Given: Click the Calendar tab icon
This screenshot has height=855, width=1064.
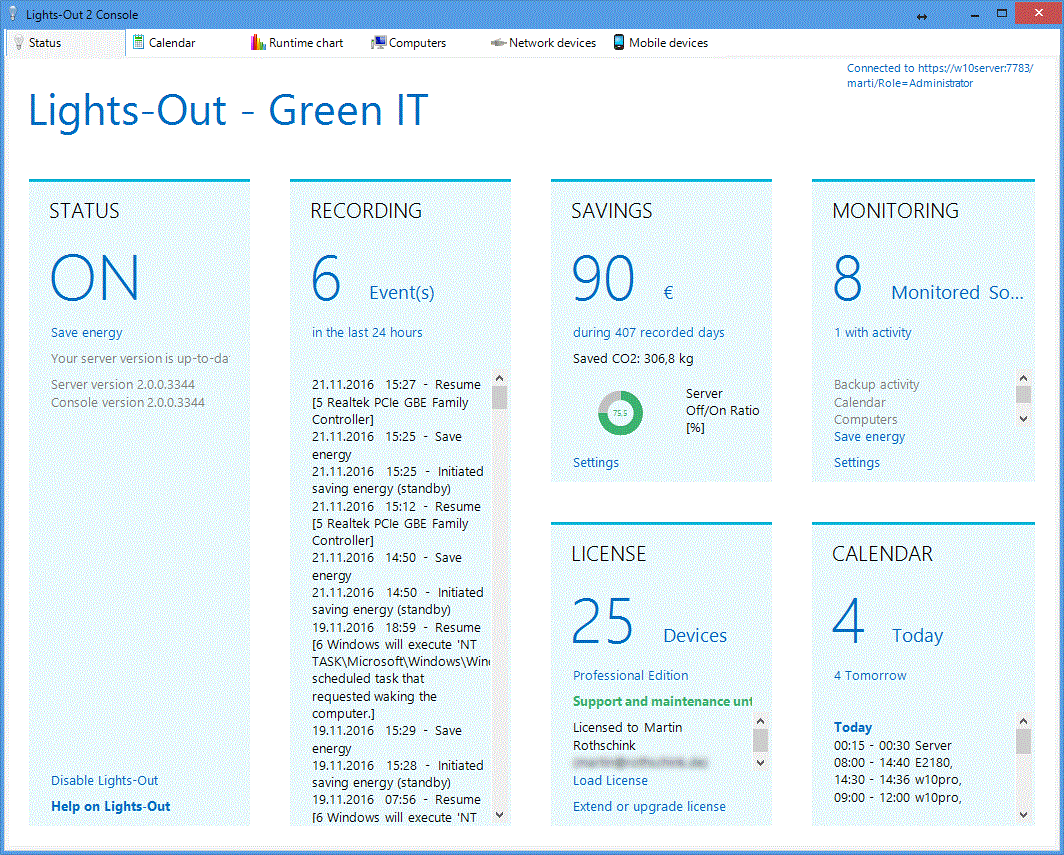Looking at the screenshot, I should [x=139, y=43].
